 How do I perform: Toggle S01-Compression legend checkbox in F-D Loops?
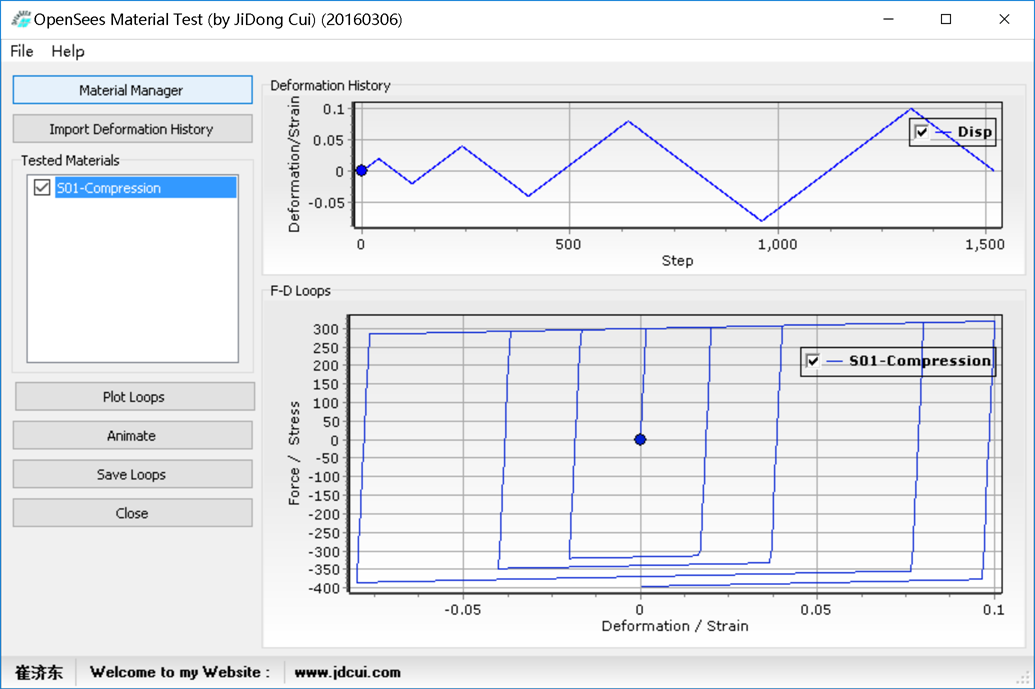[813, 361]
